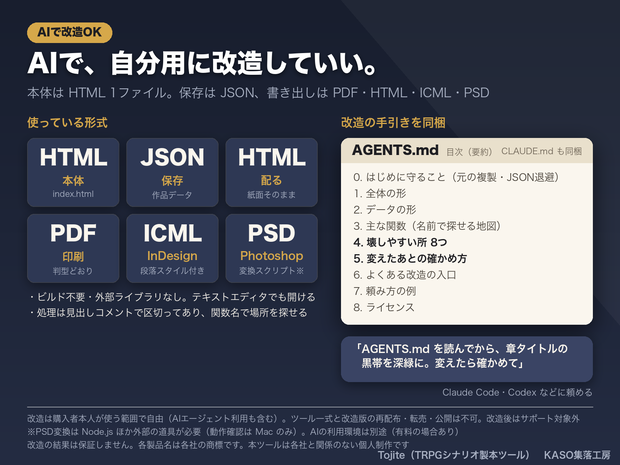The image size is (620, 465).
Task: Click bold item 4 壊しやすい所 8つ
Action: (400, 242)
